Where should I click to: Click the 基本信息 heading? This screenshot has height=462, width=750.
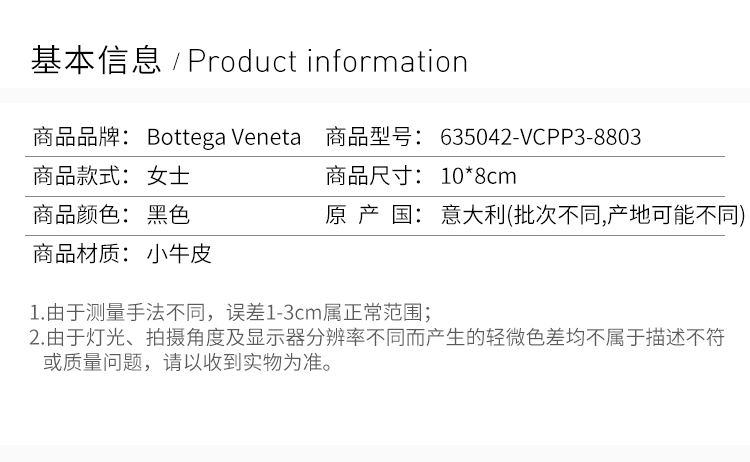pos(96,60)
